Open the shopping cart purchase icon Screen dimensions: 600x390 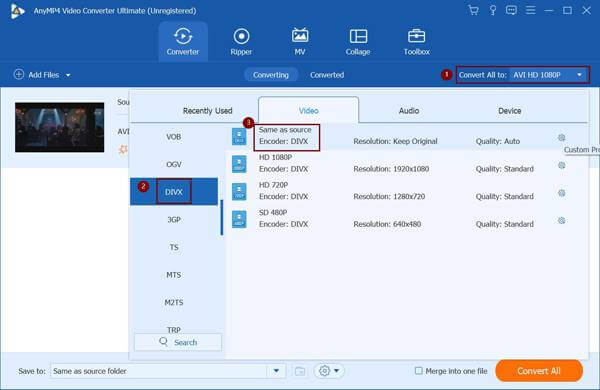point(473,10)
